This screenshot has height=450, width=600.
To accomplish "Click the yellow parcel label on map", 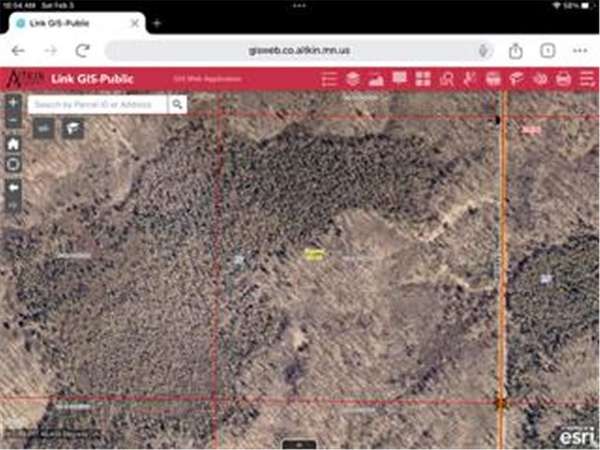I will tap(315, 255).
